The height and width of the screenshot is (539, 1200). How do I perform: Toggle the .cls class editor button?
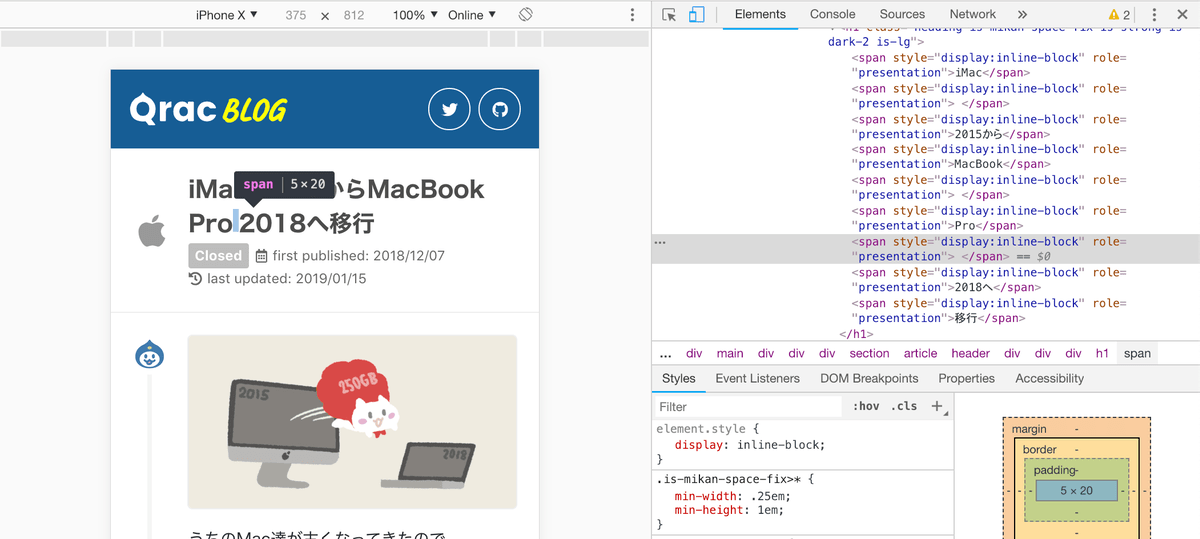(903, 406)
